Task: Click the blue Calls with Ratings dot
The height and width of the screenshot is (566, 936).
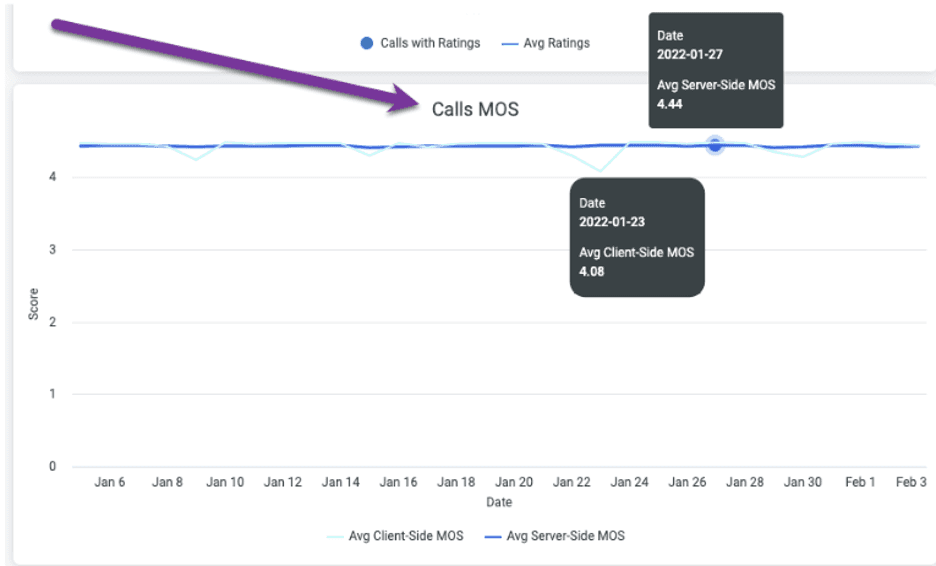Action: pyautogui.click(x=367, y=43)
